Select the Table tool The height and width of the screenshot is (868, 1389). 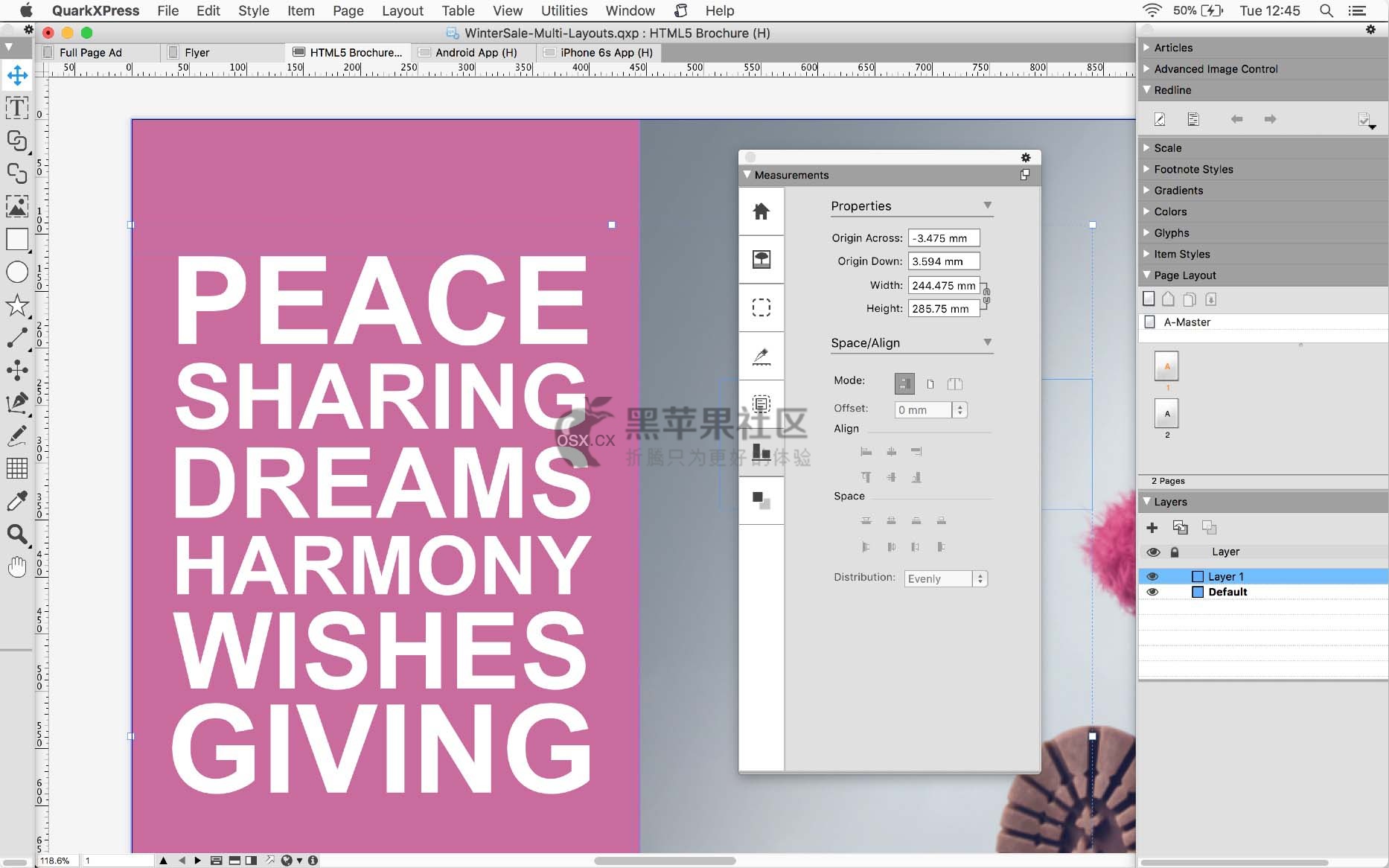[x=17, y=468]
